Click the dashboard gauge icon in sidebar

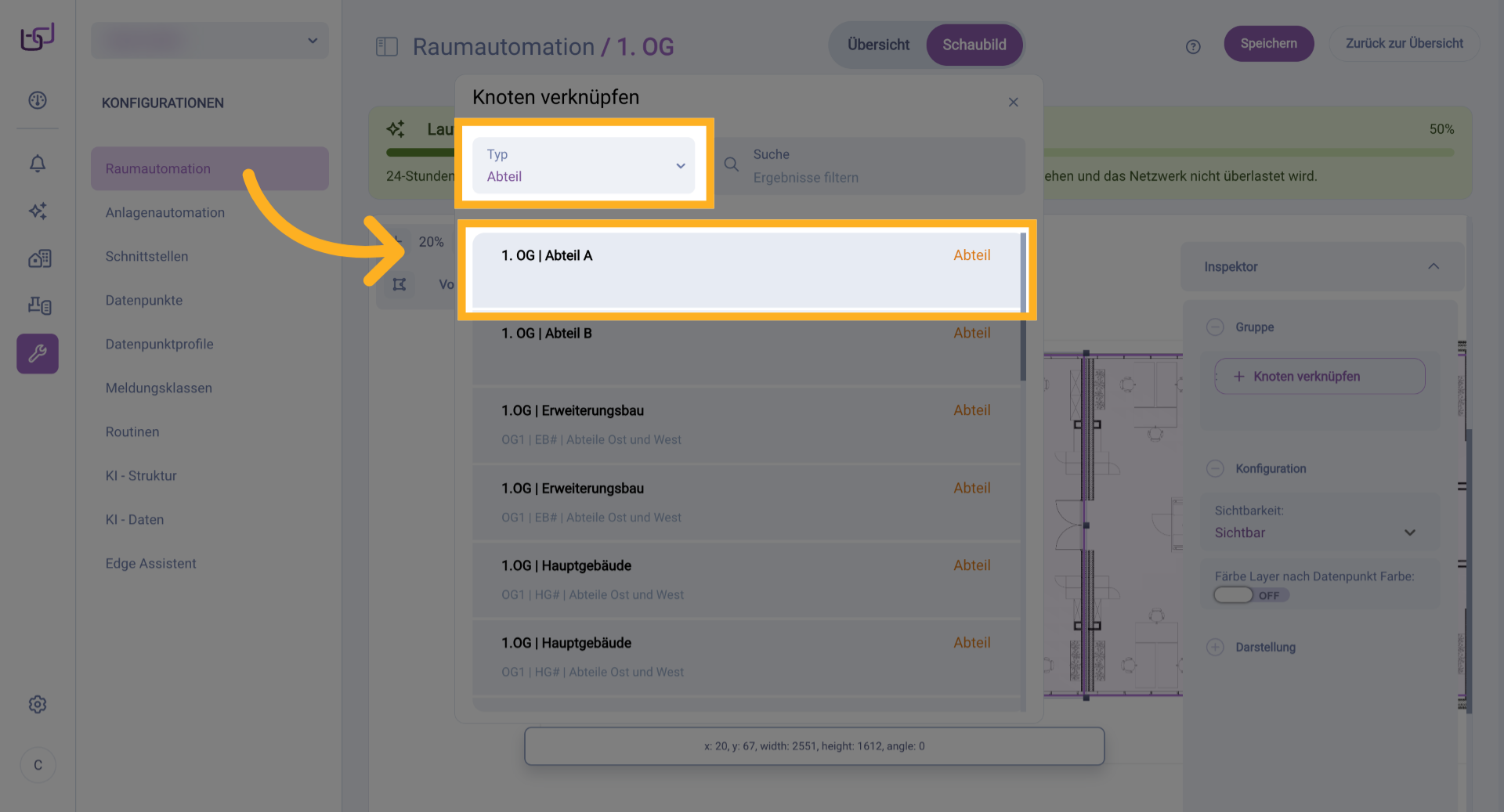[38, 100]
